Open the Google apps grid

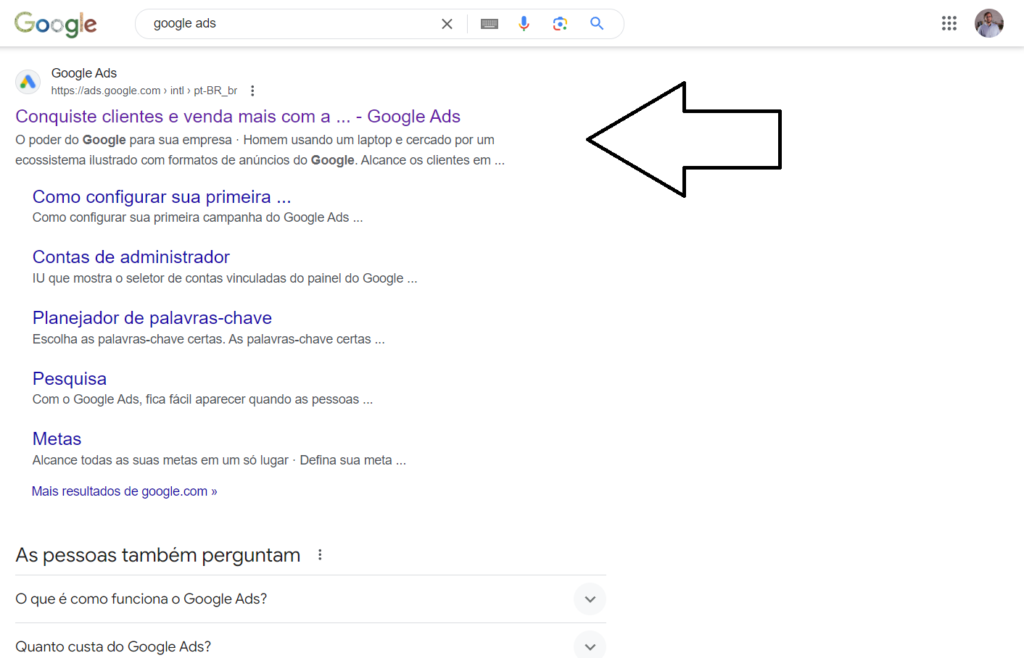(x=949, y=24)
